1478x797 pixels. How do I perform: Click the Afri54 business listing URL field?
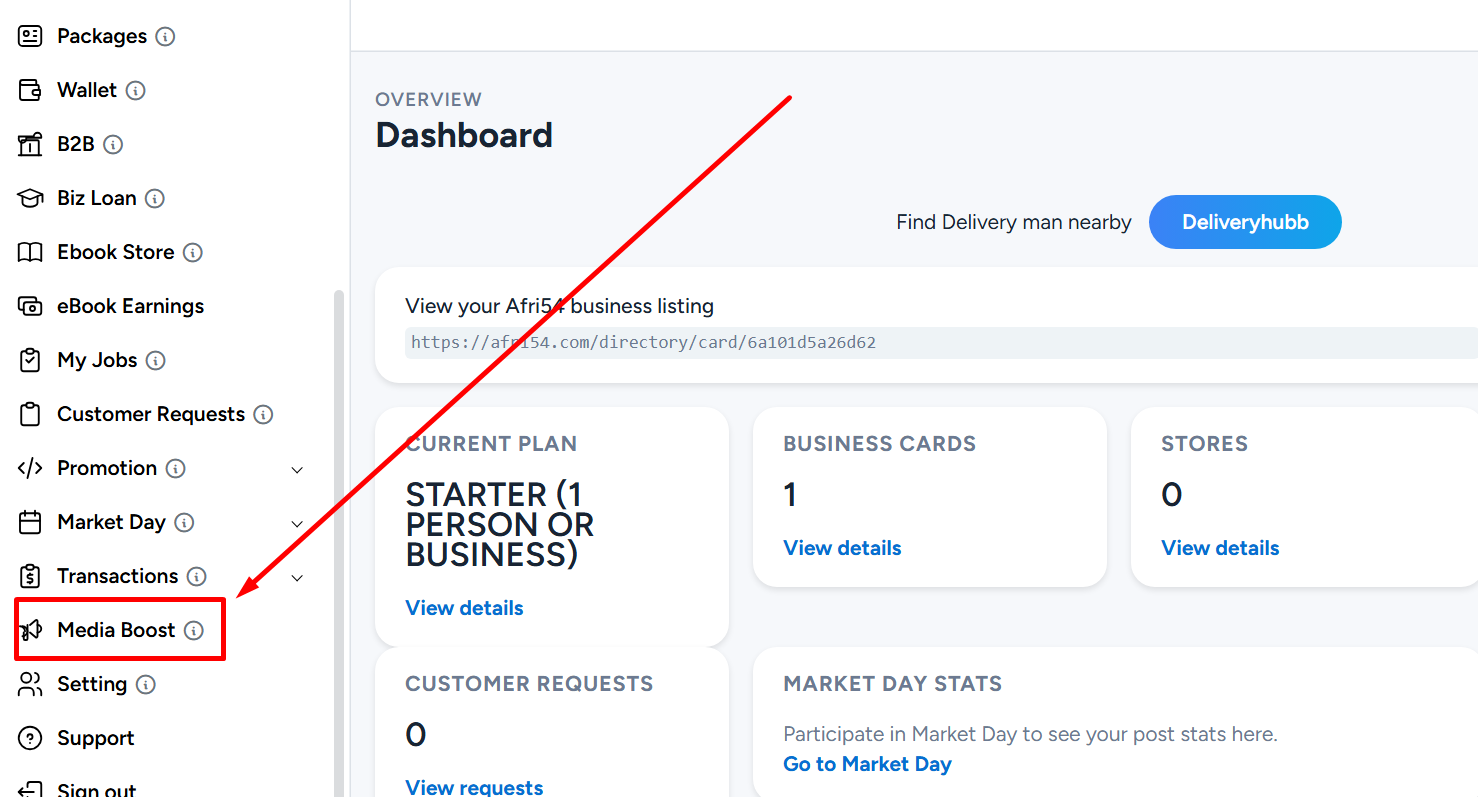pyautogui.click(x=940, y=342)
